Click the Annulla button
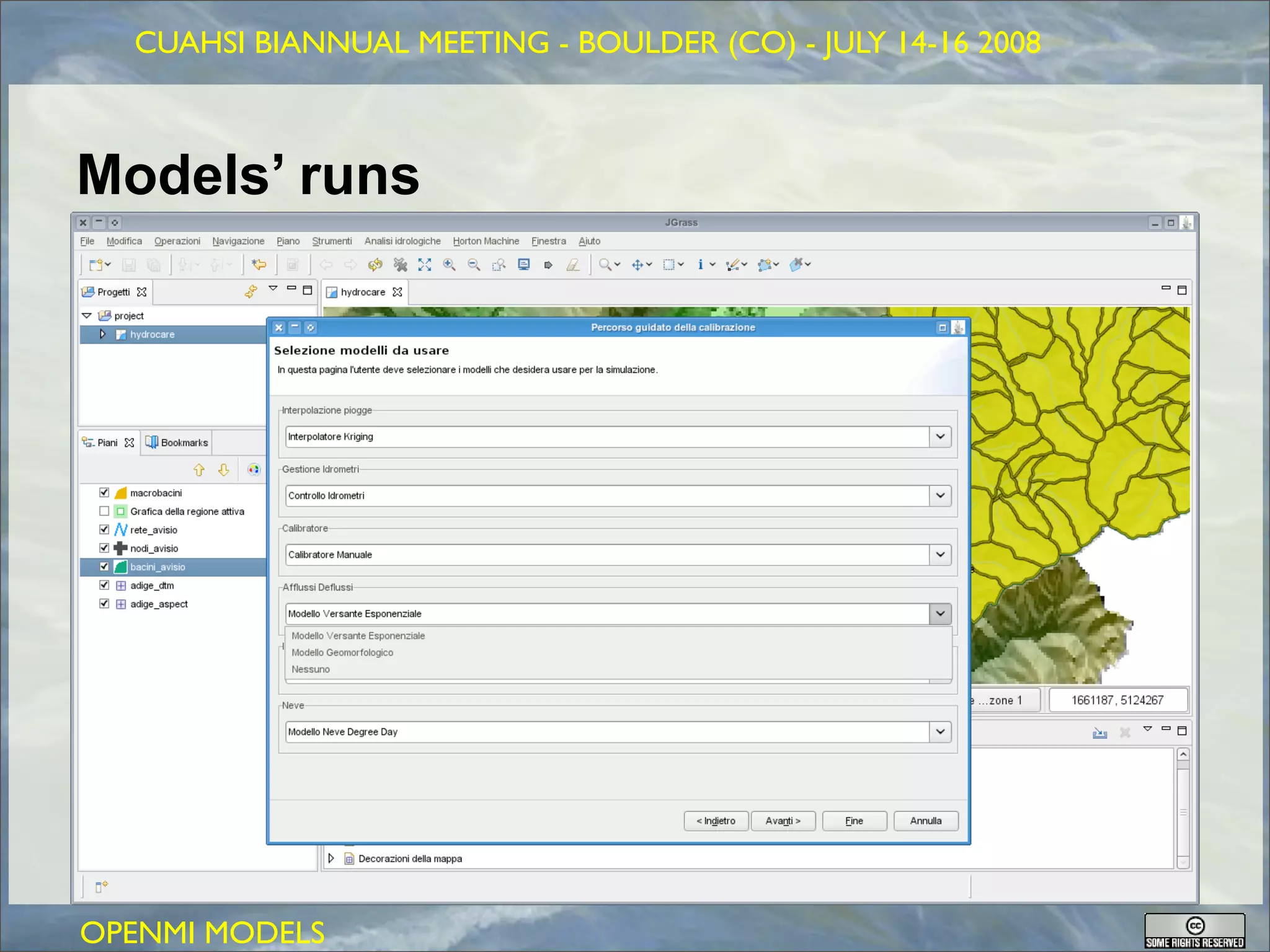The image size is (1270, 952). click(925, 821)
